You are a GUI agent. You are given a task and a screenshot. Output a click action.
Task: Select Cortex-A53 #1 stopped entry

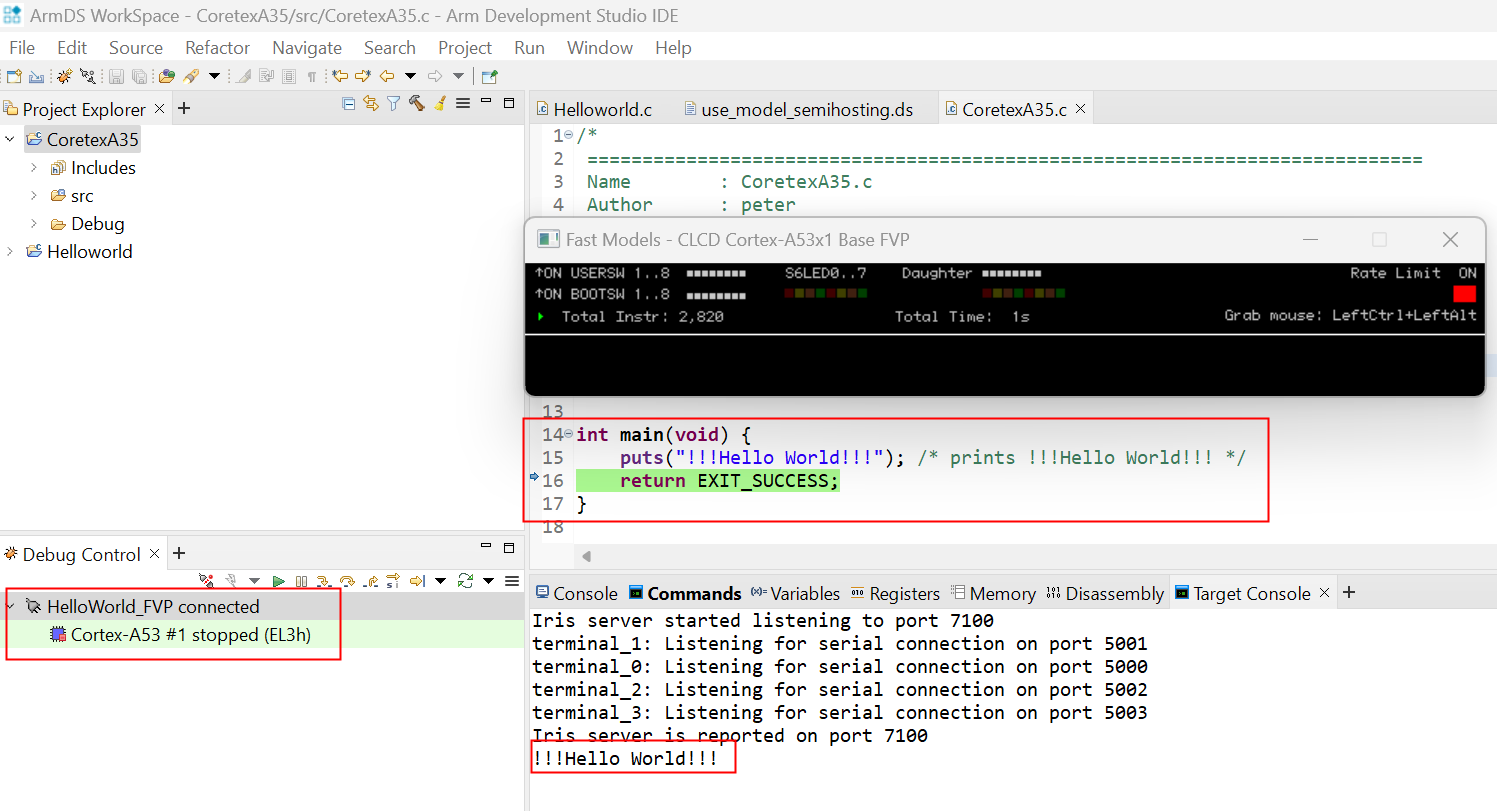point(190,635)
